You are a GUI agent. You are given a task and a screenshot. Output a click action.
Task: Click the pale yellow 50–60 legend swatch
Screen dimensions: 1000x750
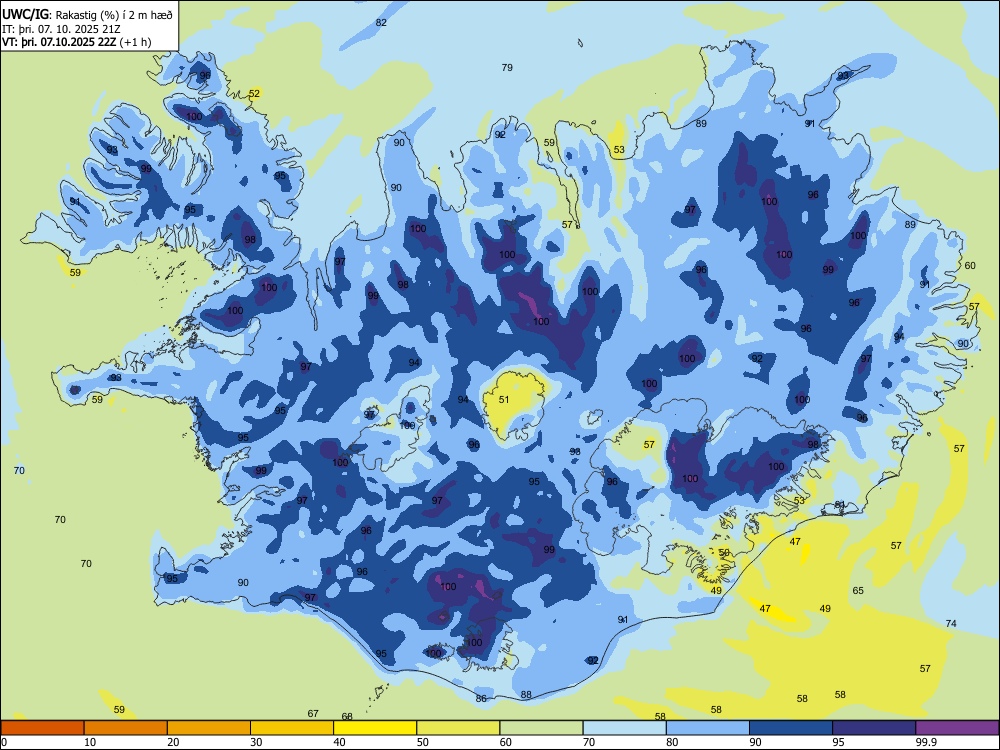tap(458, 728)
